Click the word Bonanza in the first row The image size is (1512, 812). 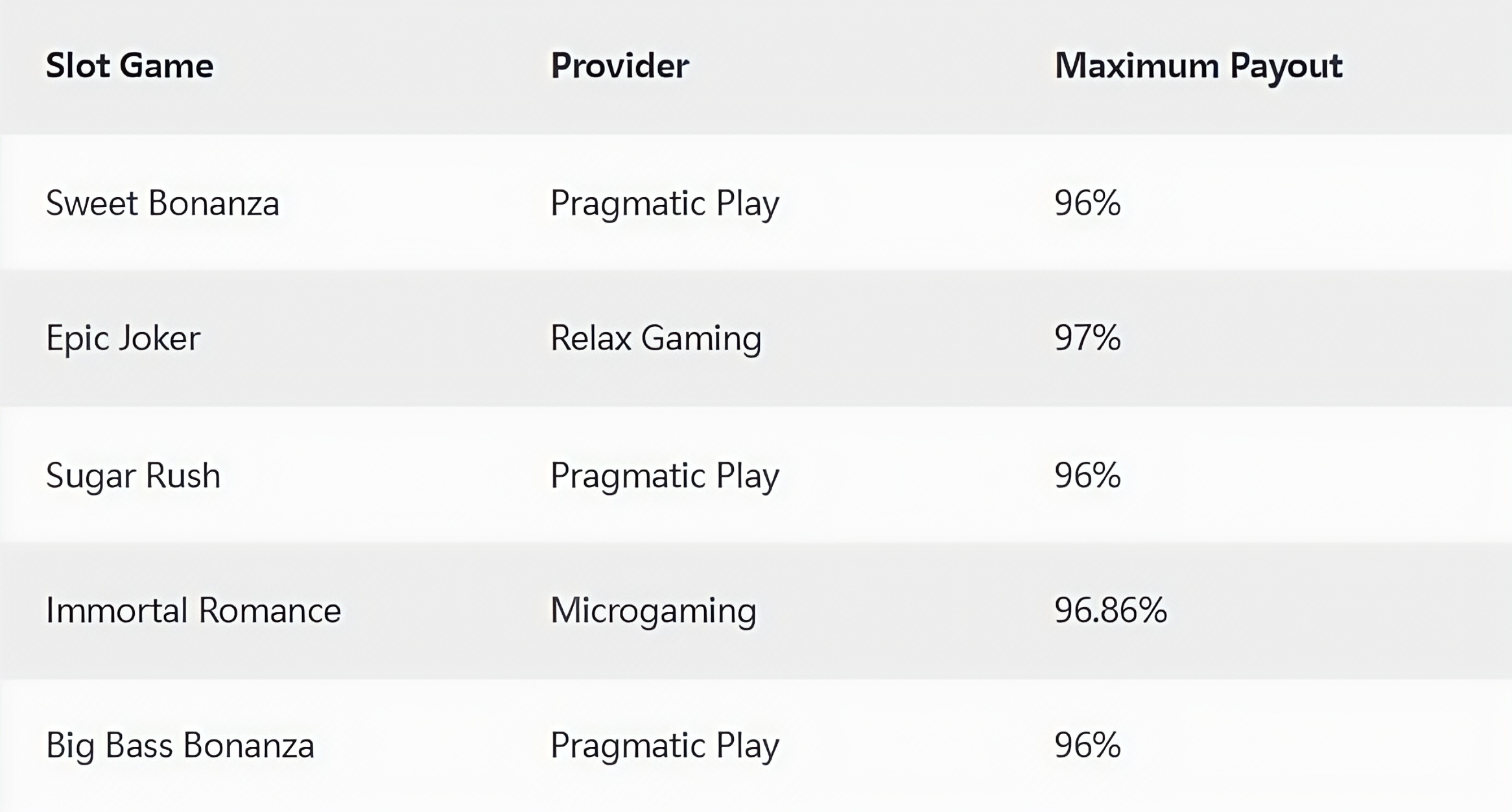coord(214,203)
